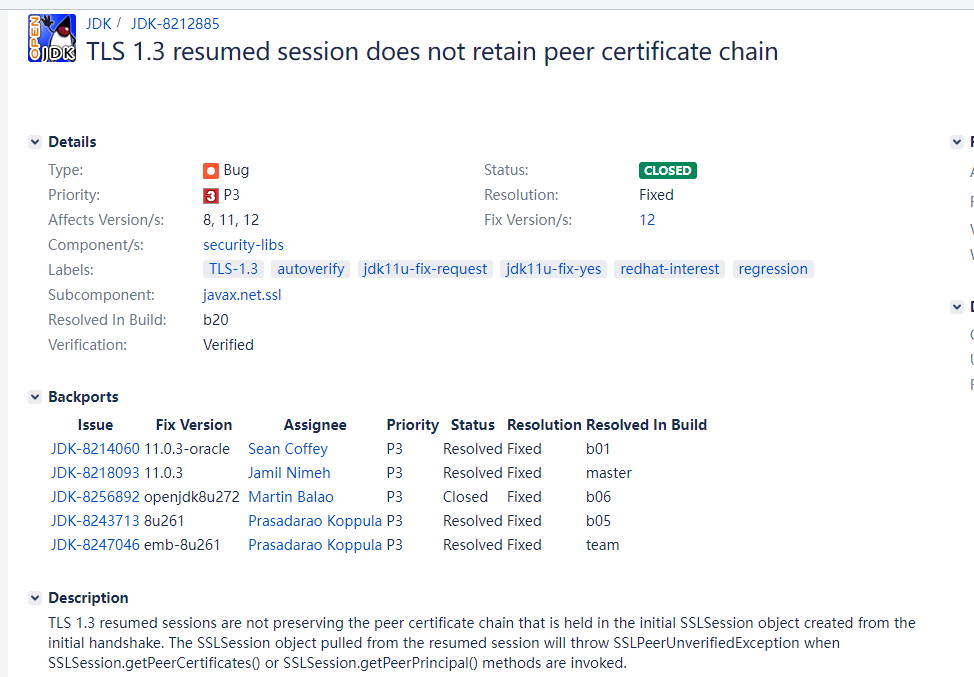
Task: Click the red Bug type icon
Action: click(x=209, y=170)
